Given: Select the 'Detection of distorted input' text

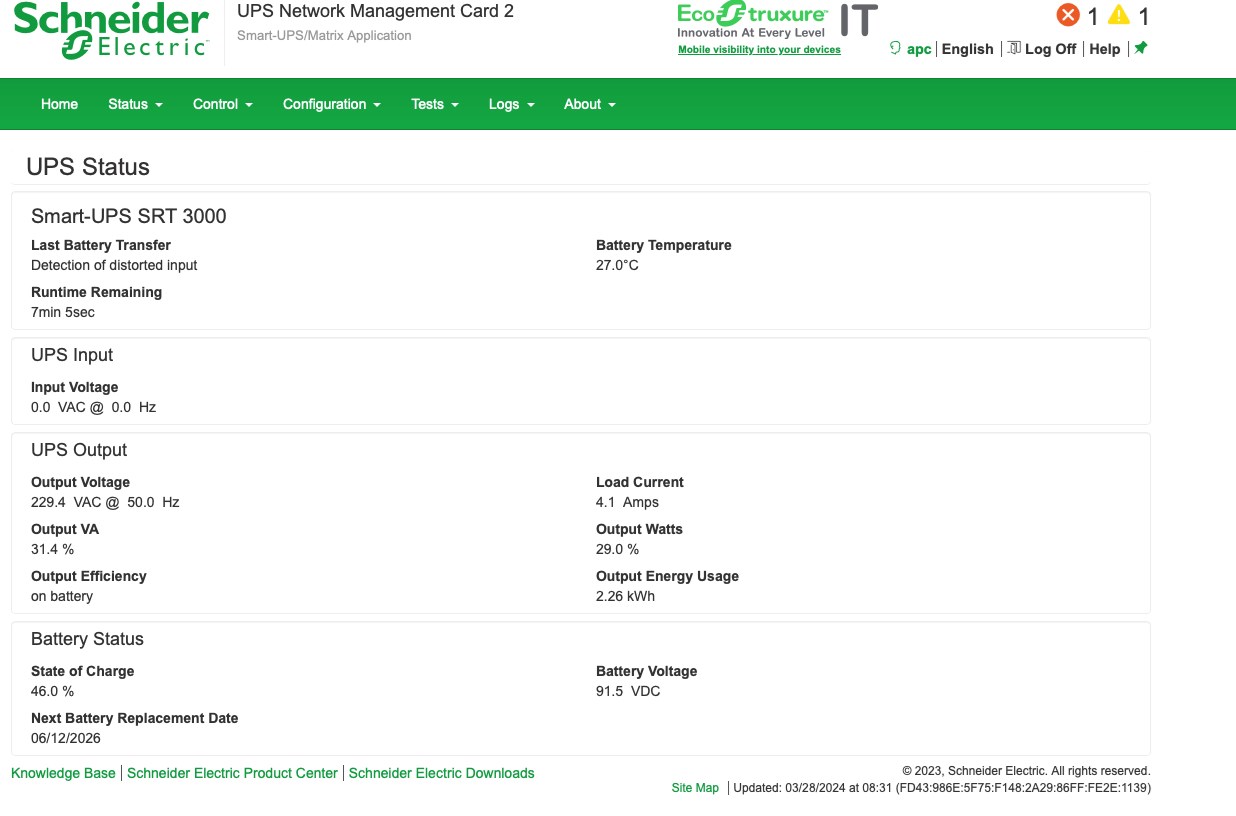Looking at the screenshot, I should point(114,265).
